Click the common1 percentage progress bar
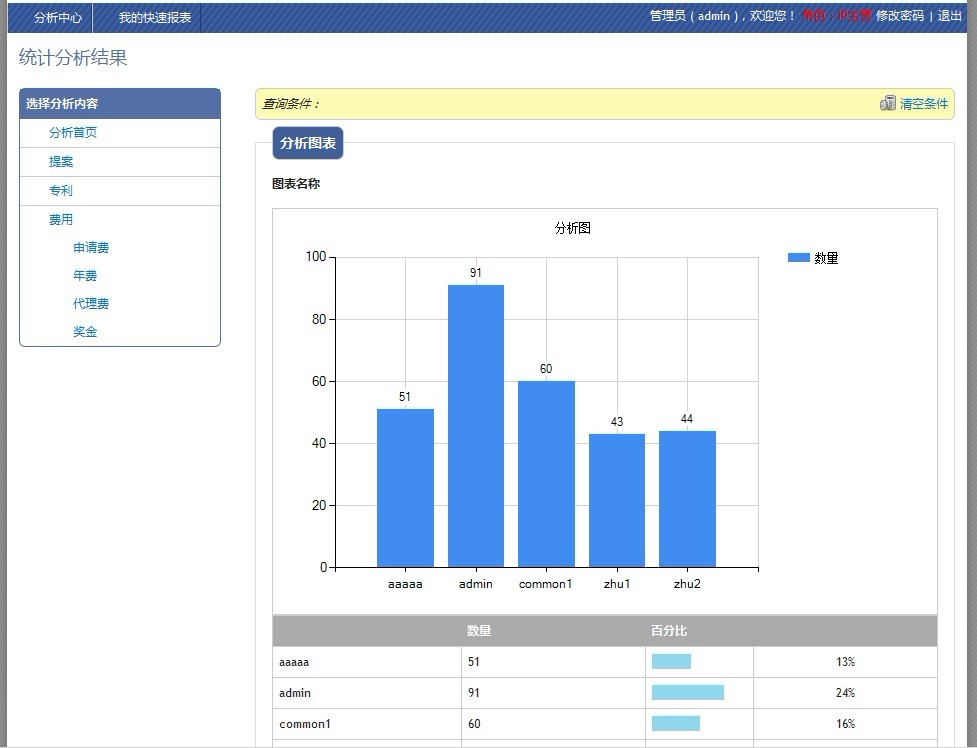 (675, 724)
